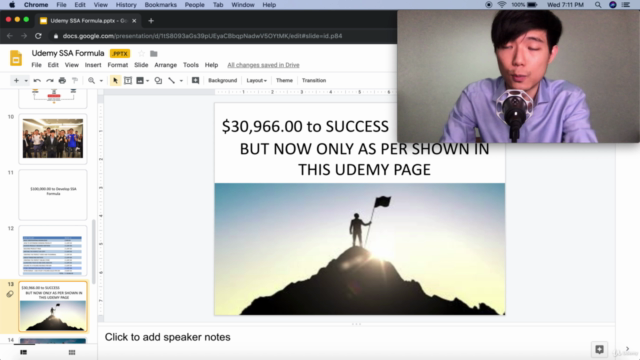Expand the line type dropdown arrow
Image resolution: width=640 pixels, height=360 pixels.
(181, 81)
